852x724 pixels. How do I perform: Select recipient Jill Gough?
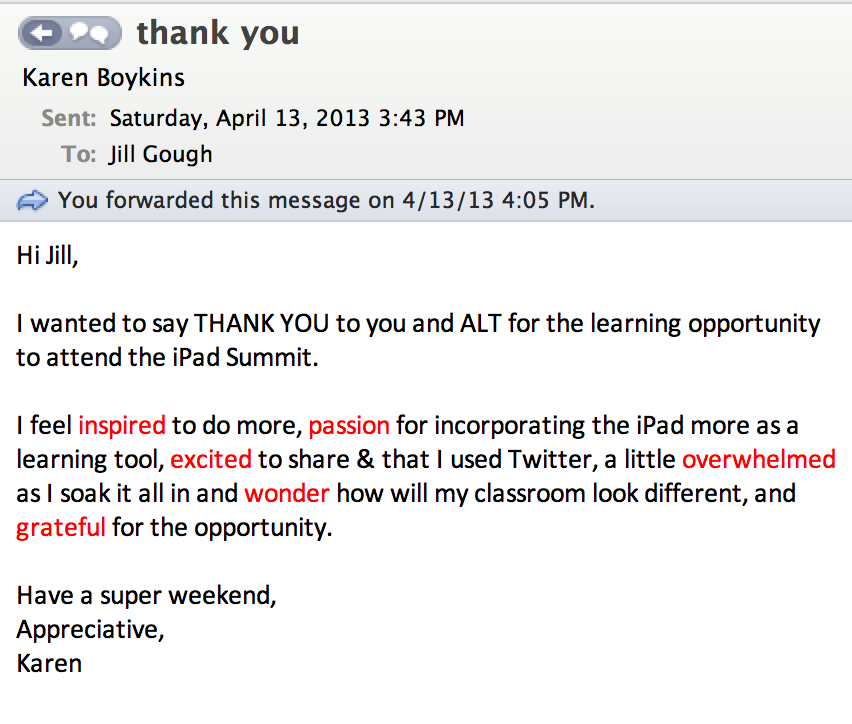click(160, 154)
